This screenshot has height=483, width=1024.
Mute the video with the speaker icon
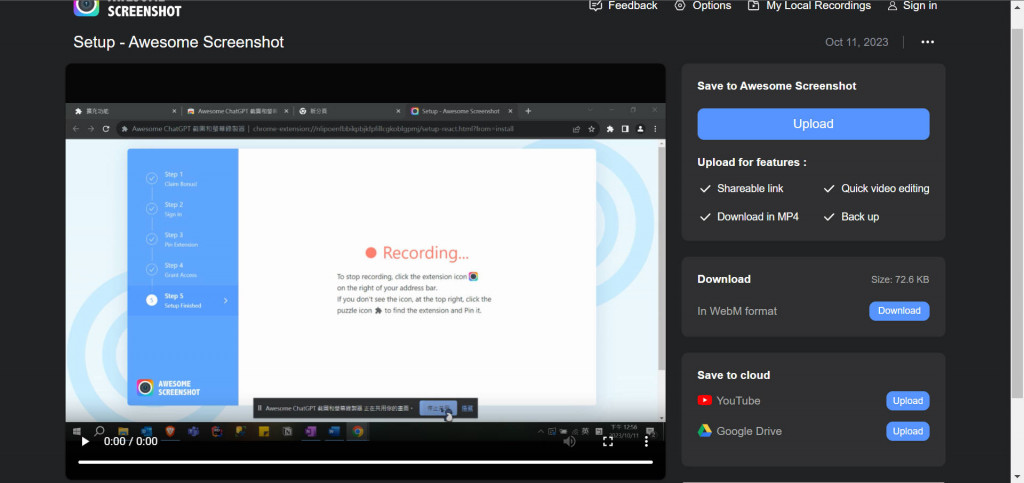click(x=569, y=442)
